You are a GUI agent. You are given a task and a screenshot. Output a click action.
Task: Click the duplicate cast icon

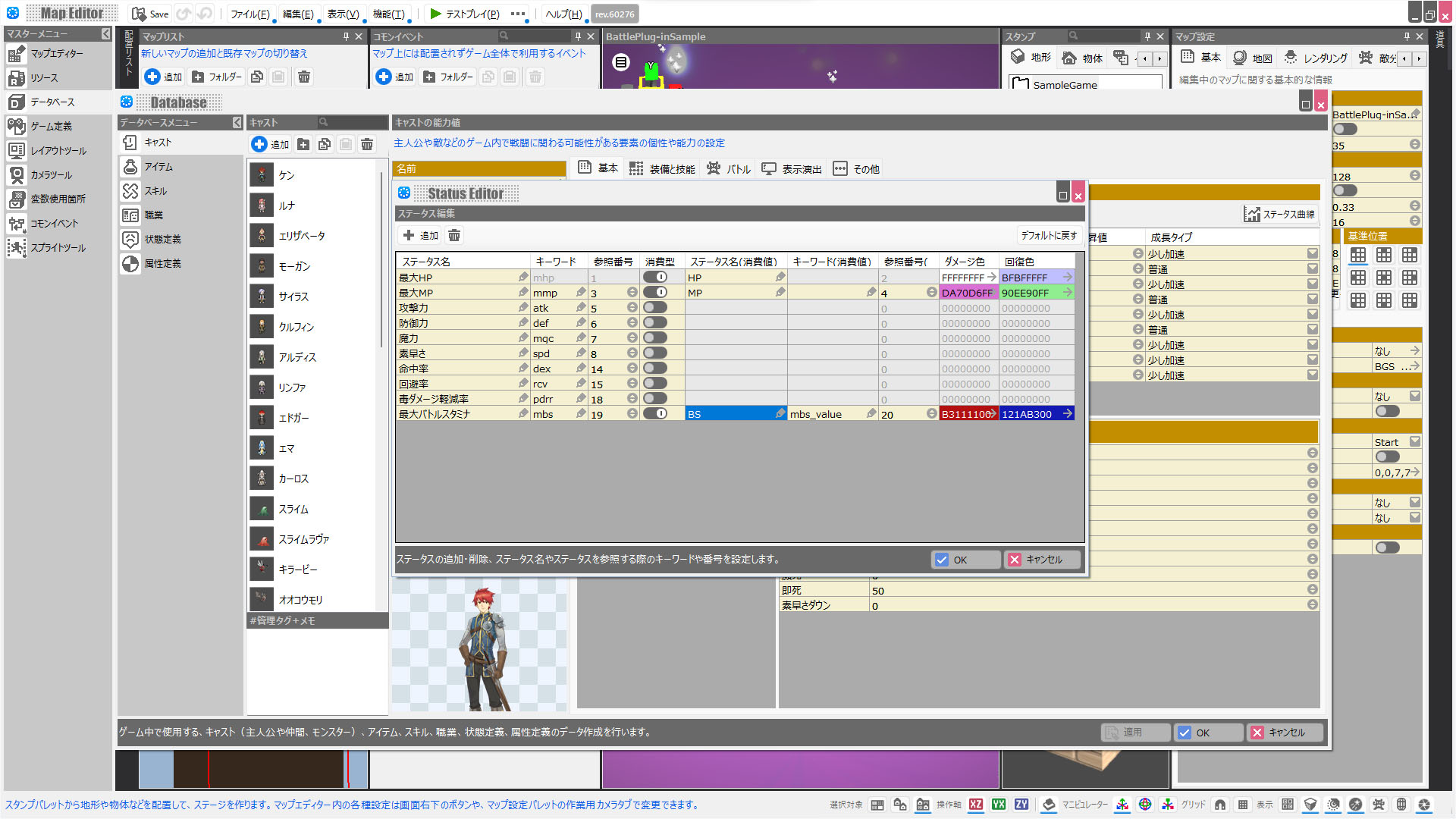(x=325, y=144)
